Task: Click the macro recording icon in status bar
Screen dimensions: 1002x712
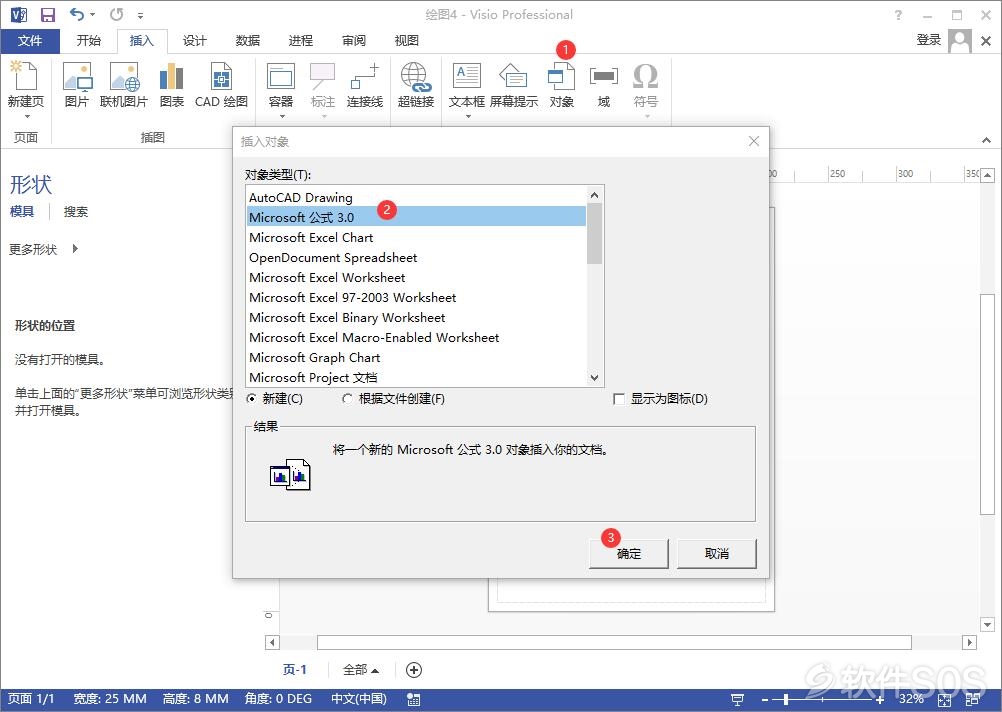Action: click(x=413, y=700)
